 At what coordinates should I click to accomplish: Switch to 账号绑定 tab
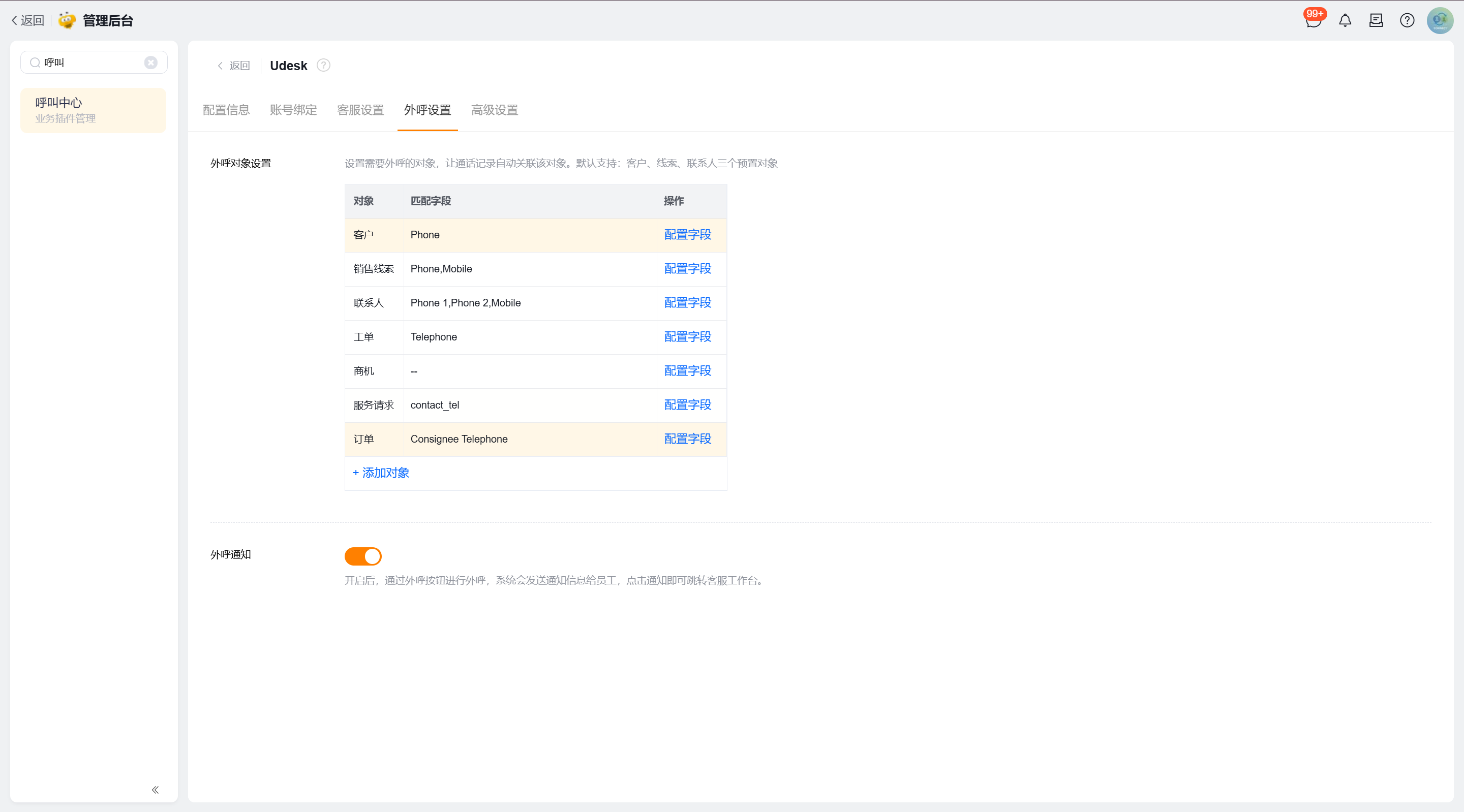[x=293, y=110]
